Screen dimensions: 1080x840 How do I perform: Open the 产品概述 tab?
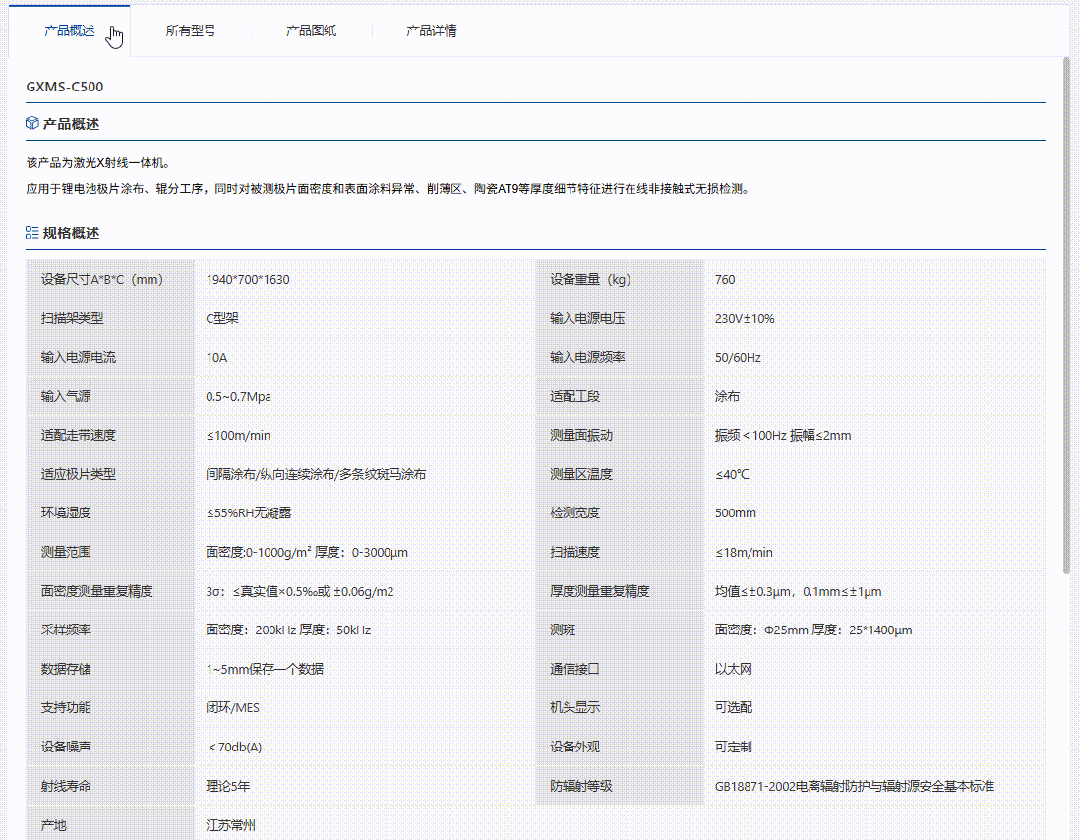tap(69, 30)
